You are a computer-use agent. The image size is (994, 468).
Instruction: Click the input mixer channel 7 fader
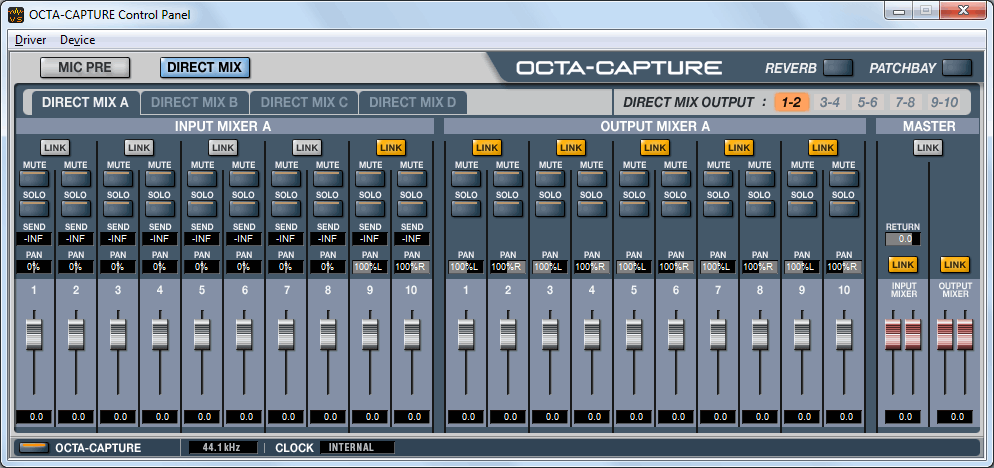[x=286, y=335]
